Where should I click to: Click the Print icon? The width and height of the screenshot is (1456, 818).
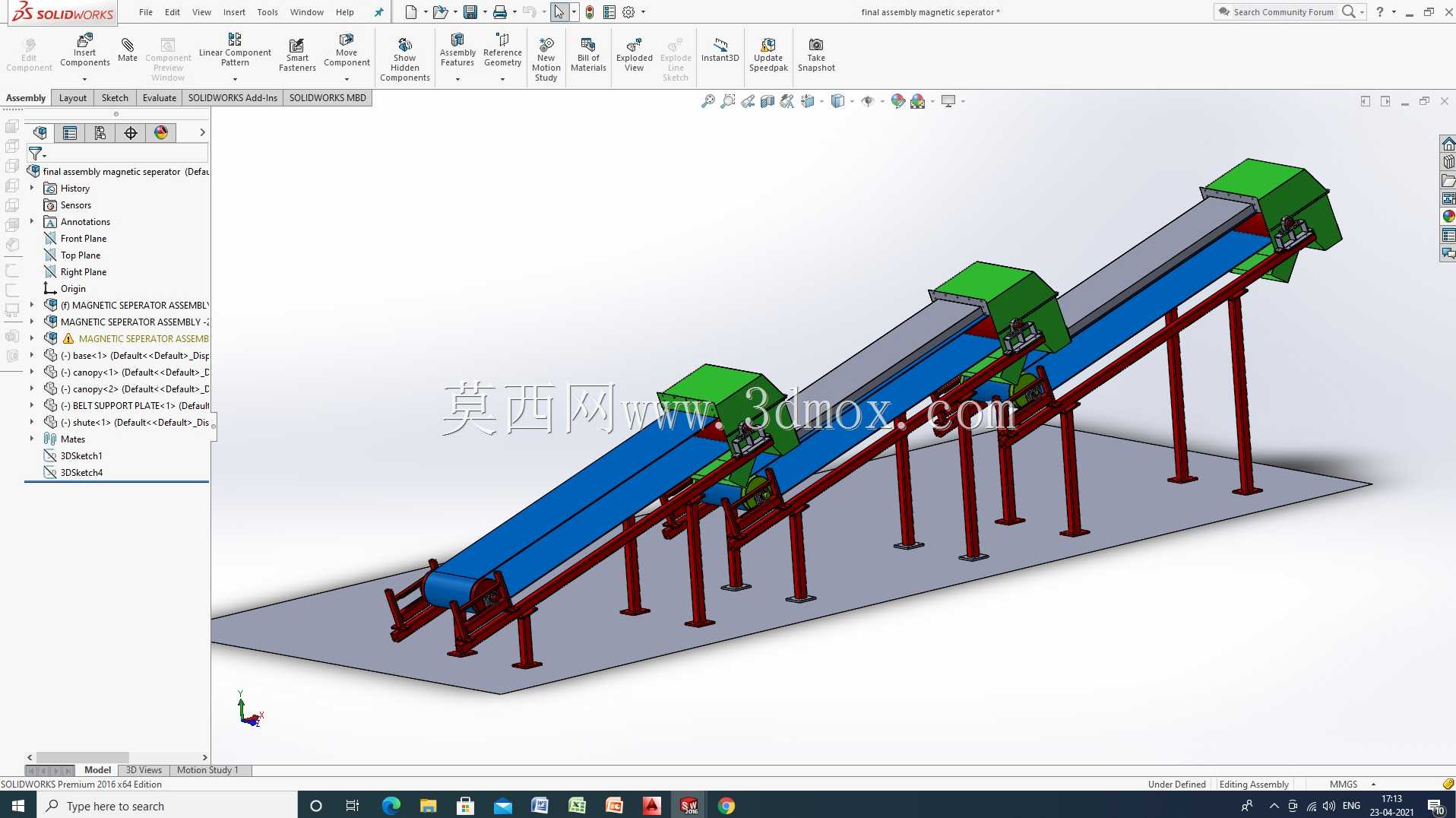click(500, 12)
